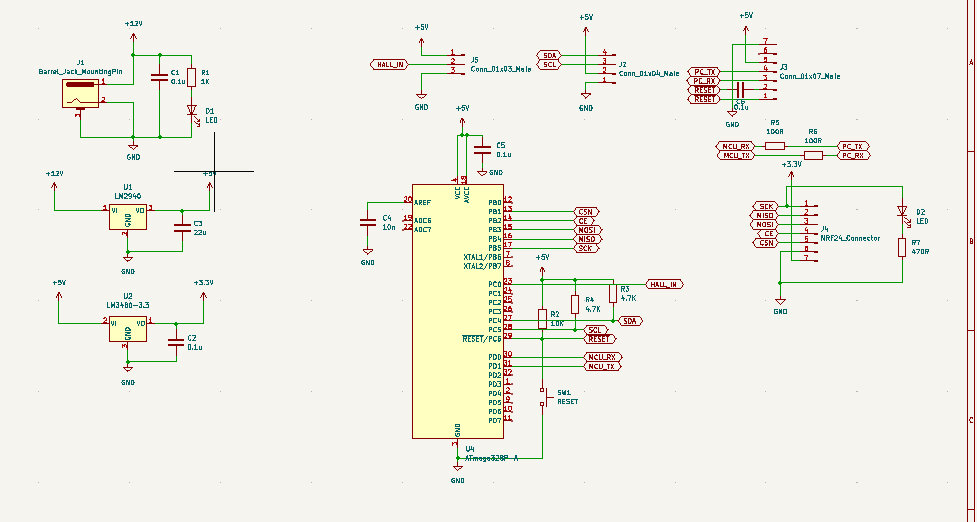Select the R2 10K resistor
The width and height of the screenshot is (977, 522).
click(542, 319)
